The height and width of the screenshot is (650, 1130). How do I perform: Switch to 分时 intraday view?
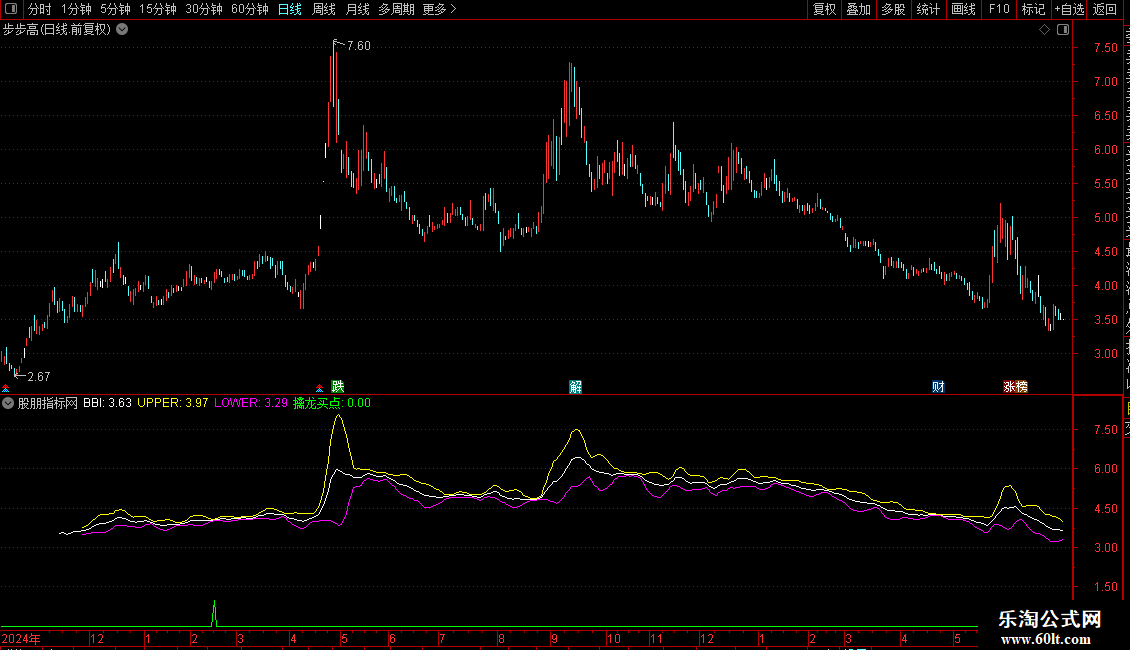(x=40, y=9)
